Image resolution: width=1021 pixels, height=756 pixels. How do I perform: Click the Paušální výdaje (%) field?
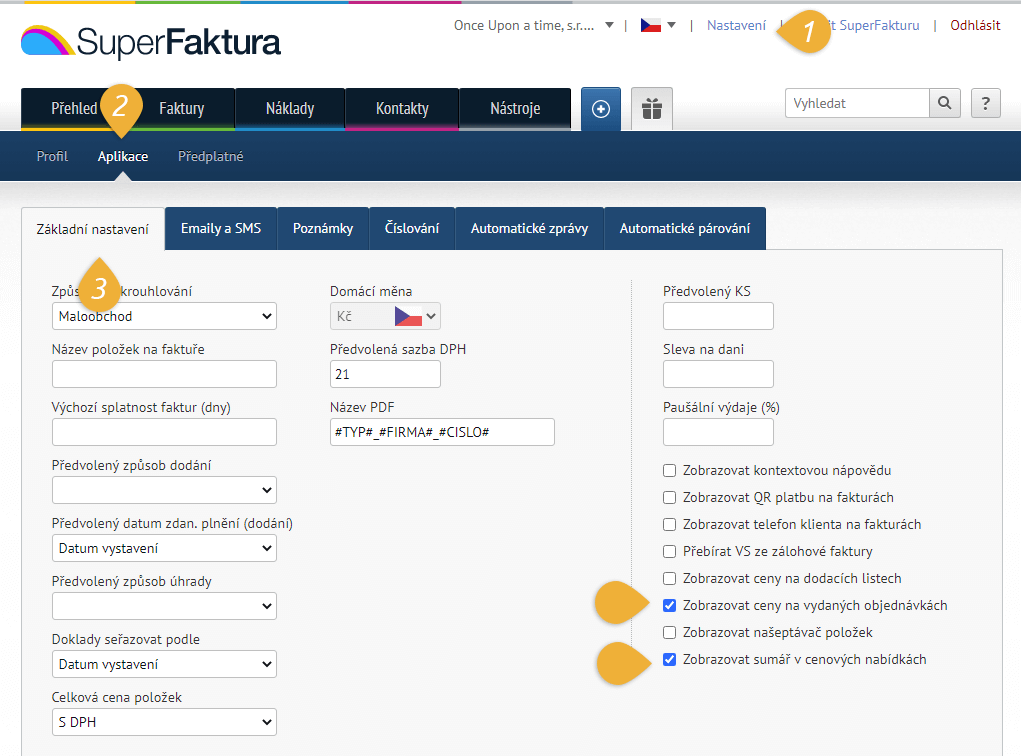[x=718, y=432]
